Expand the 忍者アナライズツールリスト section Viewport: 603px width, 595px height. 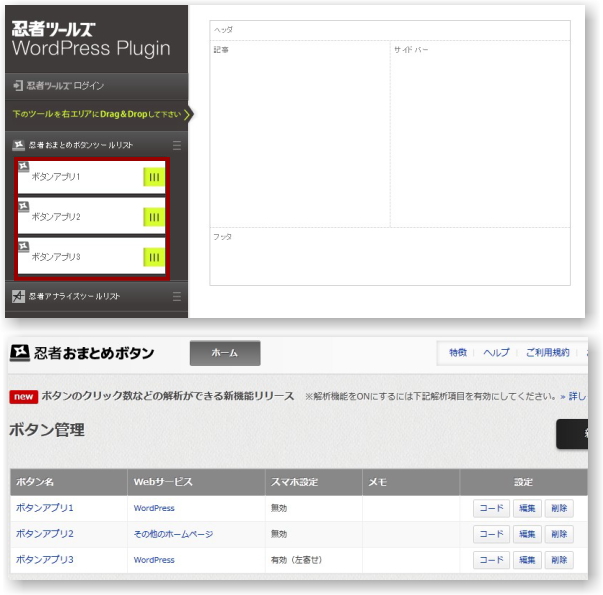[177, 296]
